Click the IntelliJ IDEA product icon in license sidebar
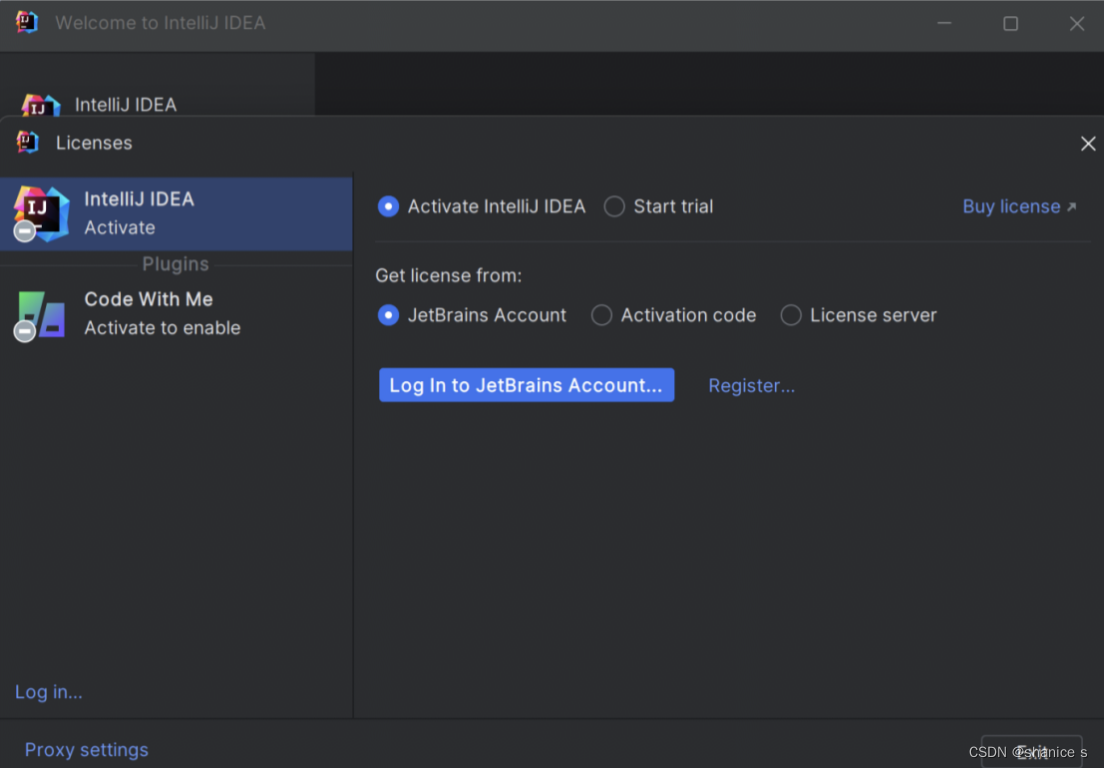Viewport: 1104px width, 768px height. (41, 213)
